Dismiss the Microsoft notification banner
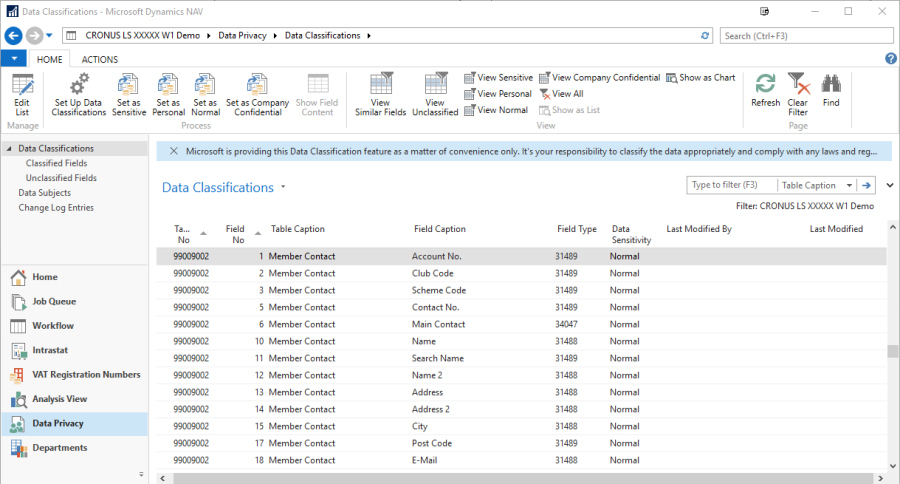 (174, 152)
